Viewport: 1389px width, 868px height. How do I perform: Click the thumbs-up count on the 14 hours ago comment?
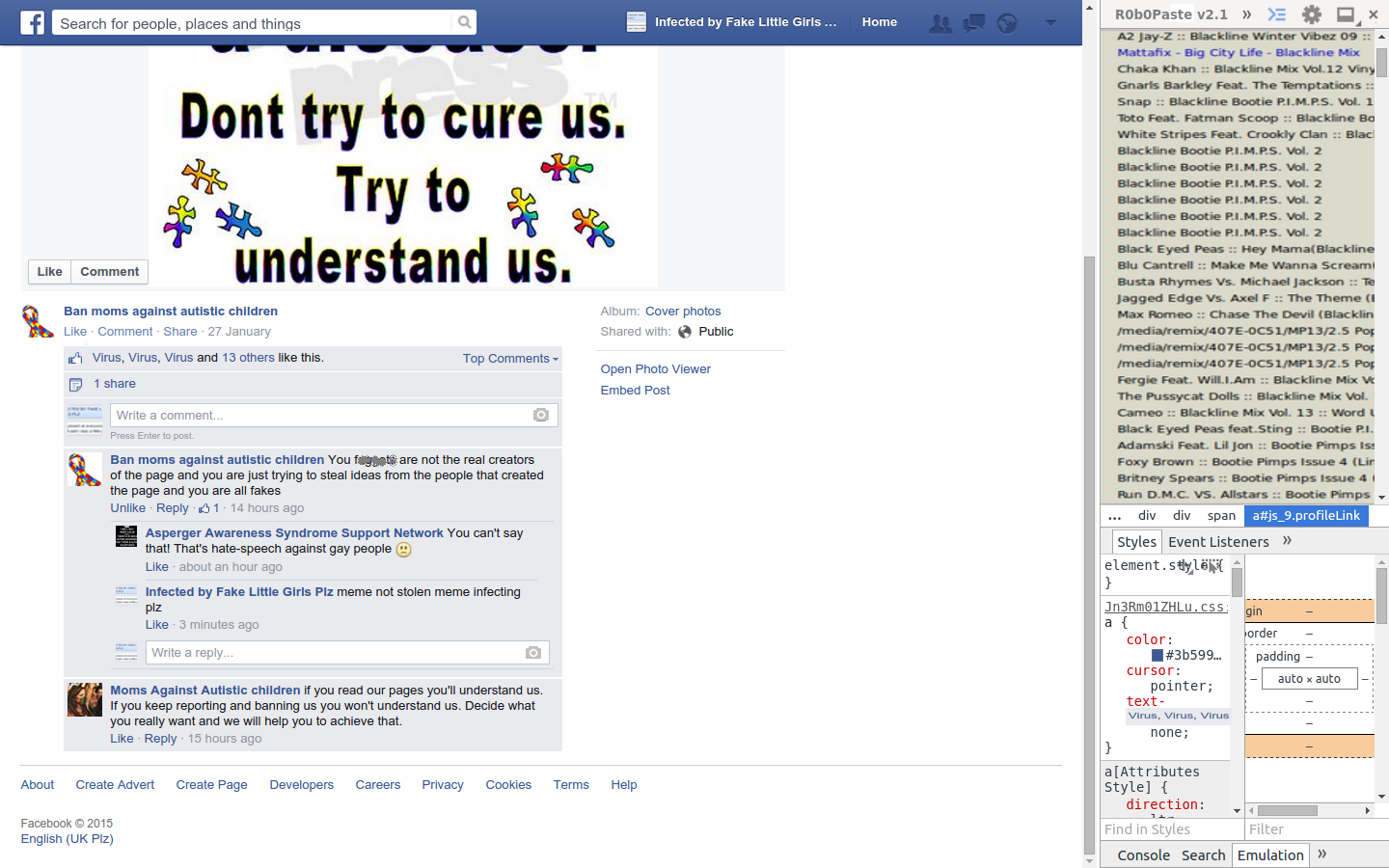(209, 508)
